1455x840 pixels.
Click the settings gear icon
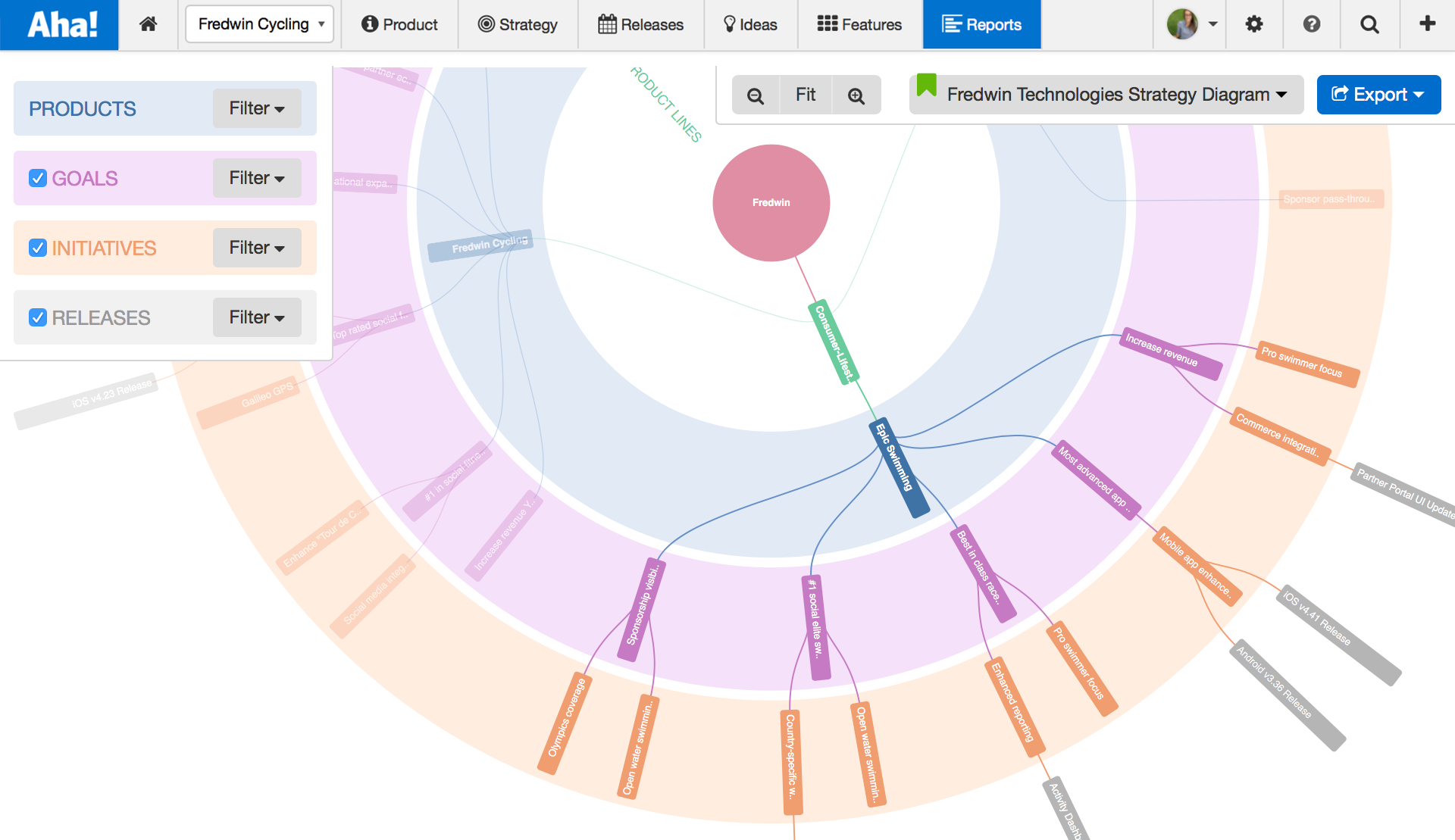(1253, 23)
